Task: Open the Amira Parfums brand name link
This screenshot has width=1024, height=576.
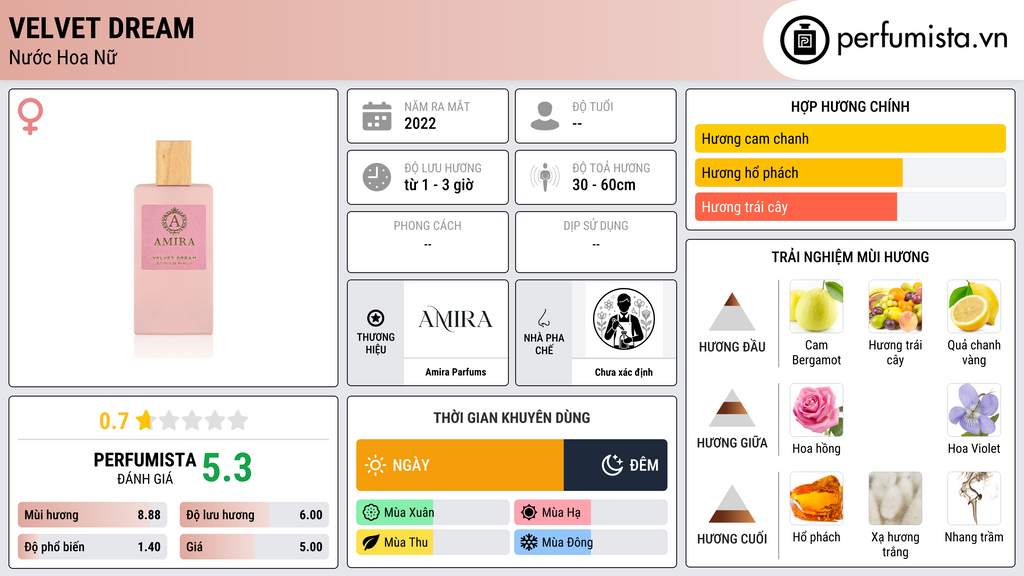Action: pos(455,372)
